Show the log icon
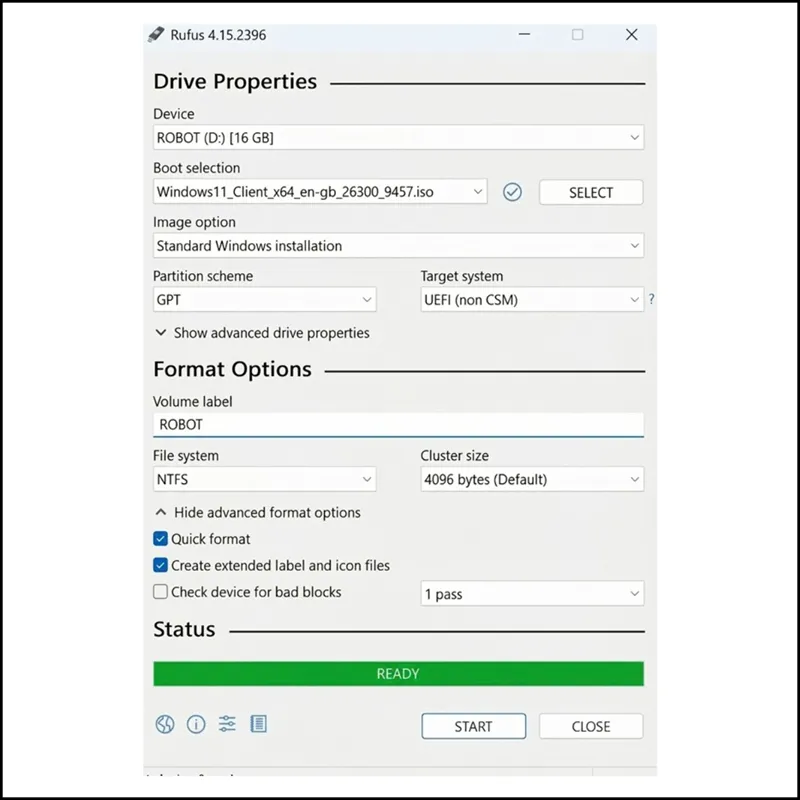800x800 pixels. pos(259,724)
